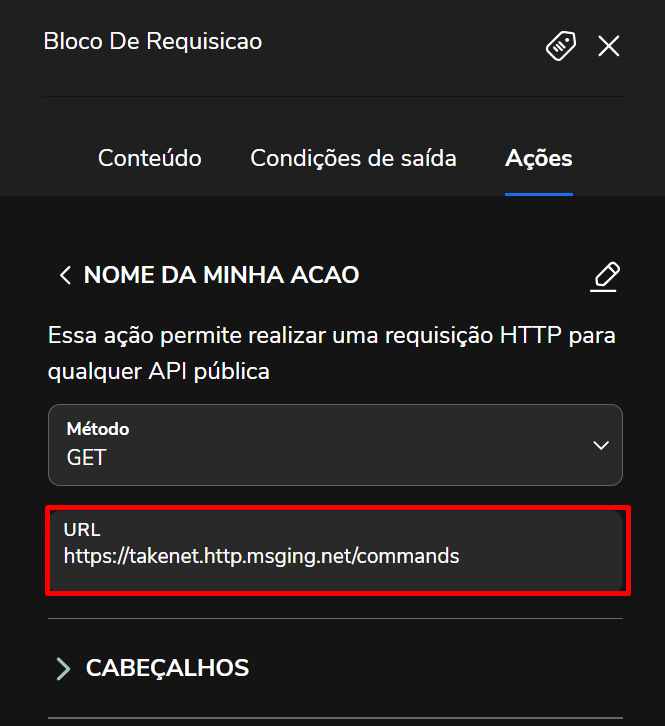This screenshot has height=726, width=665.
Task: Click the NOME DA MINHA ACAO title
Action: point(221,275)
